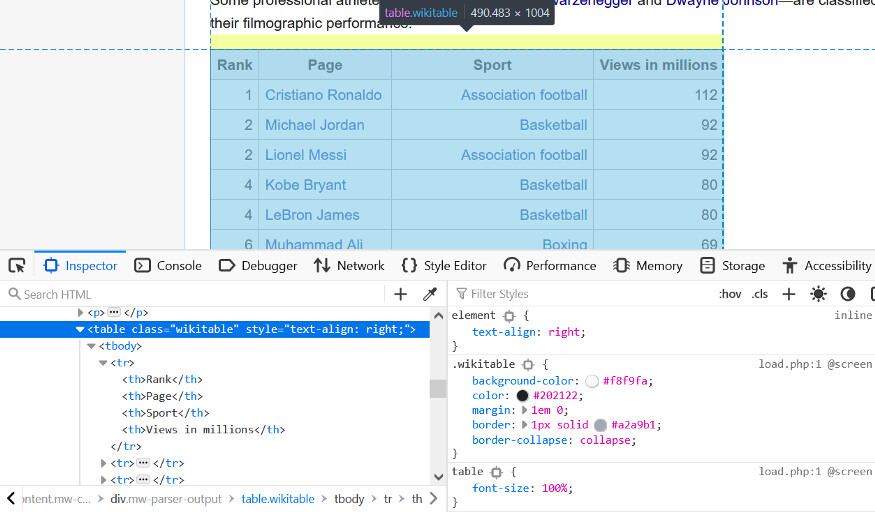Open the Style Editor tab
Image resolution: width=875 pixels, height=512 pixels.
[443, 266]
